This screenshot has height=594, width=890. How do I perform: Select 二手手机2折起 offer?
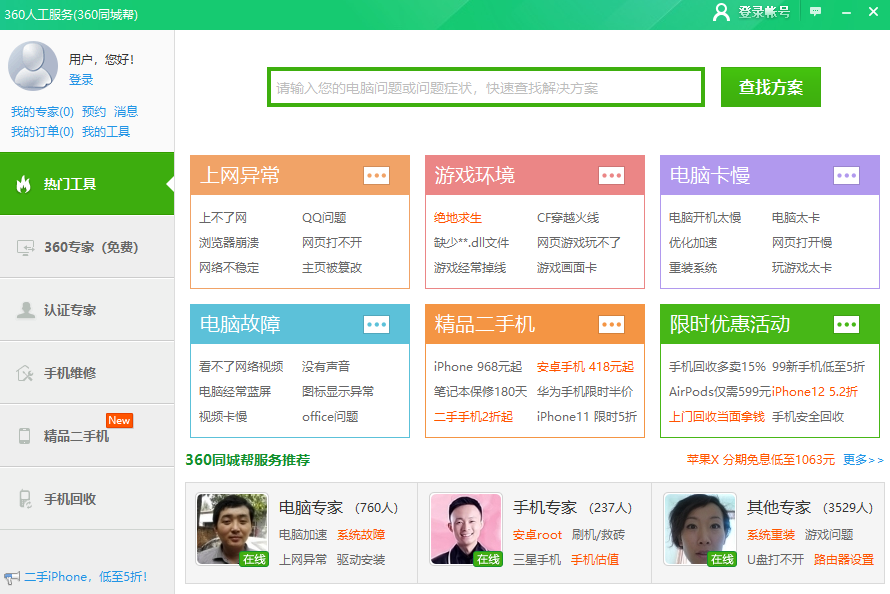473,416
